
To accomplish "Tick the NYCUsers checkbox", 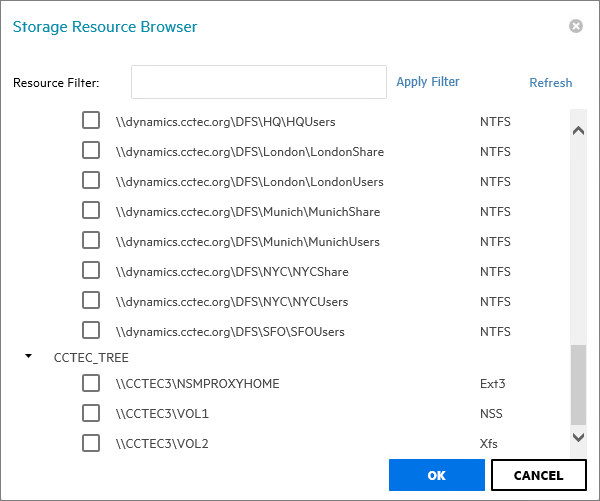I will 91,301.
